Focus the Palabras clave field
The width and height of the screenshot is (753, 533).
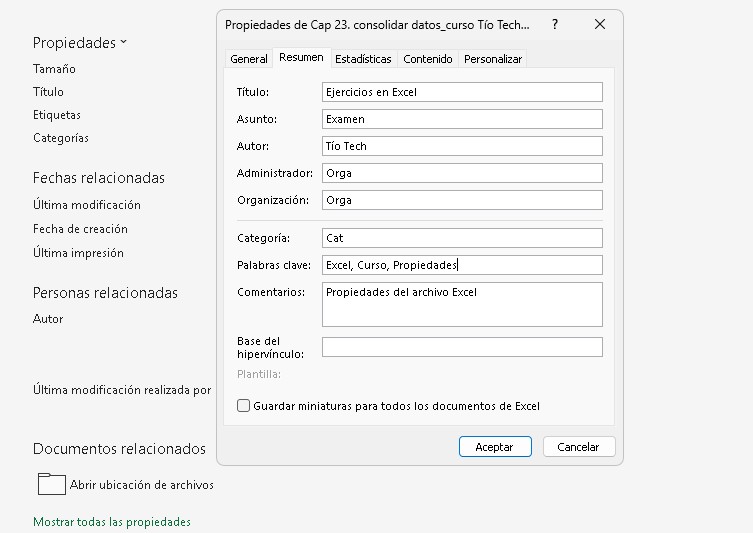click(462, 265)
